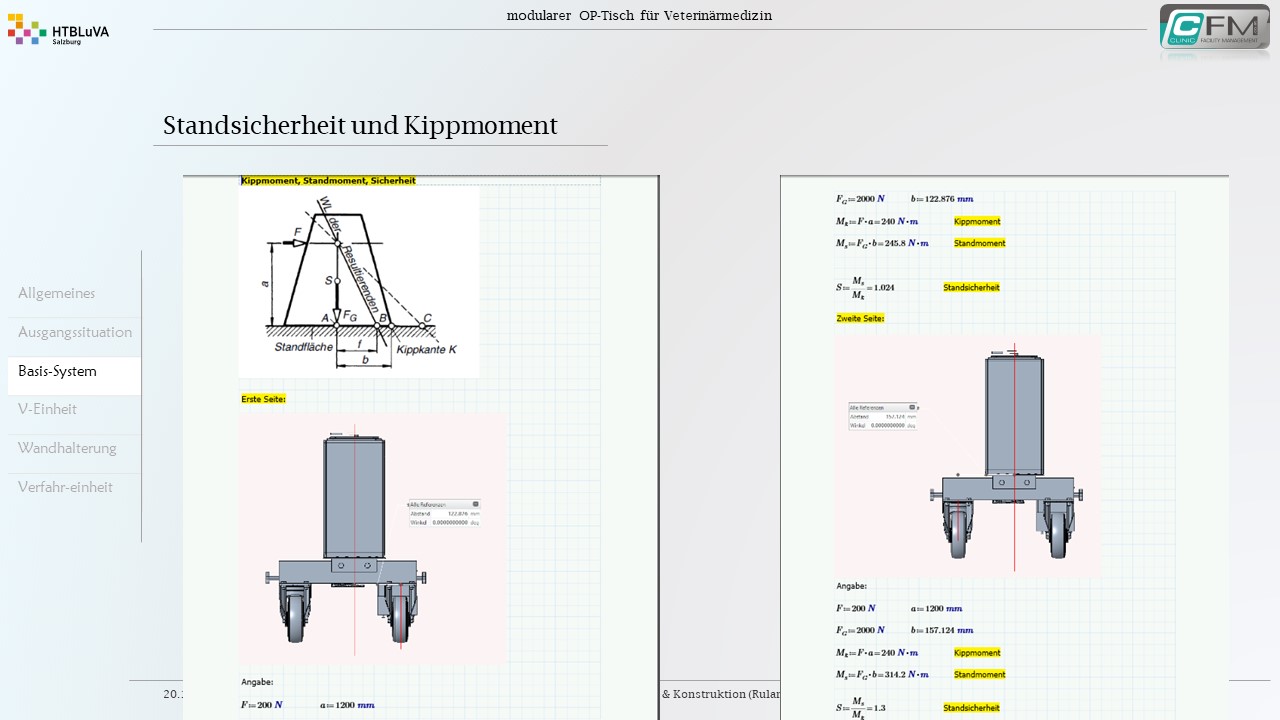Click the Erste Seite highlighted label

pos(263,399)
